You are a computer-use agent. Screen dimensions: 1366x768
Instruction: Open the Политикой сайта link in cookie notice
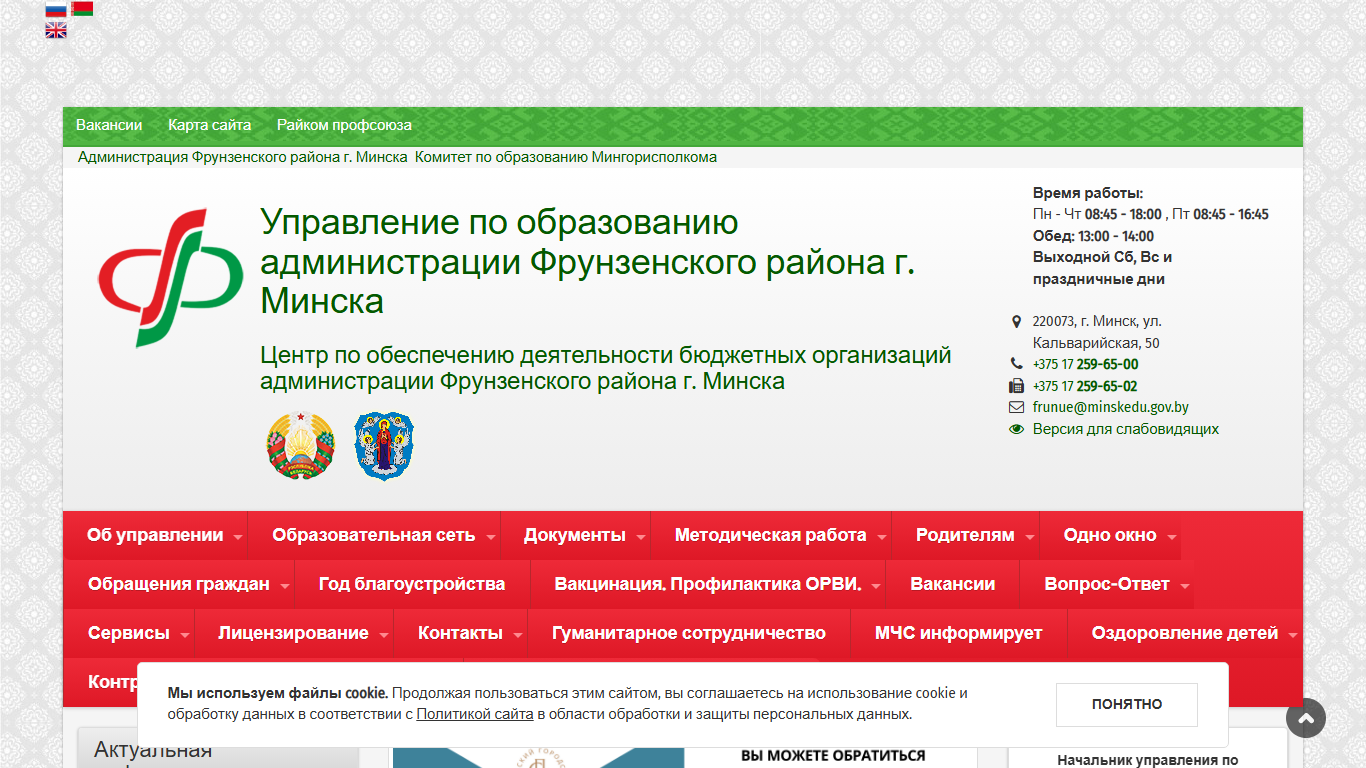(x=475, y=714)
